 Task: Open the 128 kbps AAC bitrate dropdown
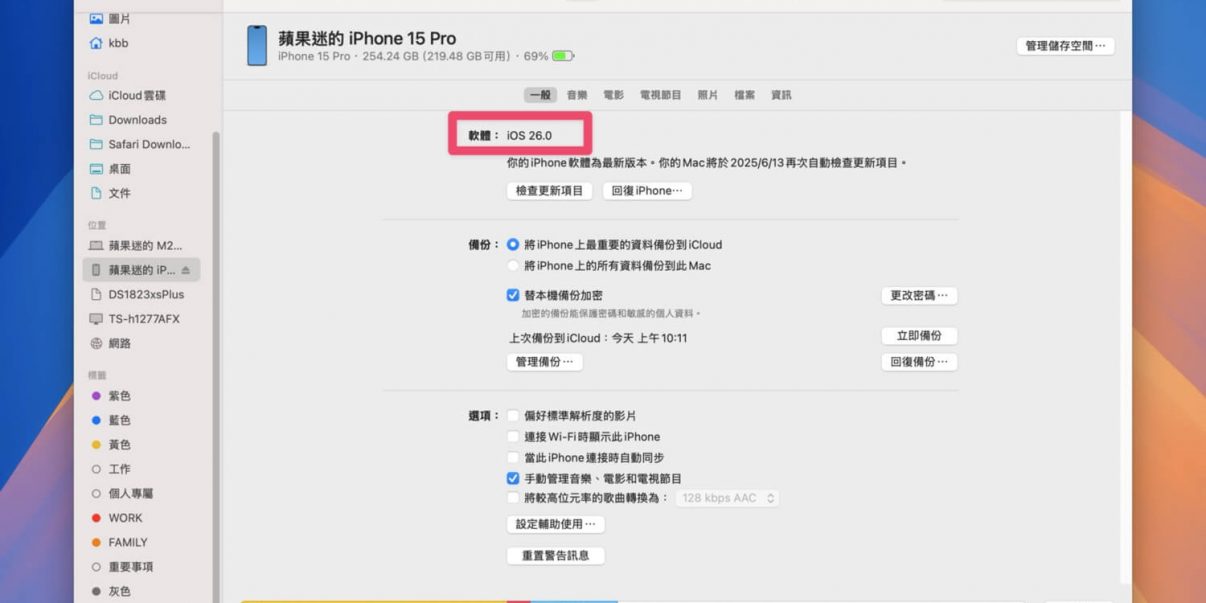728,498
